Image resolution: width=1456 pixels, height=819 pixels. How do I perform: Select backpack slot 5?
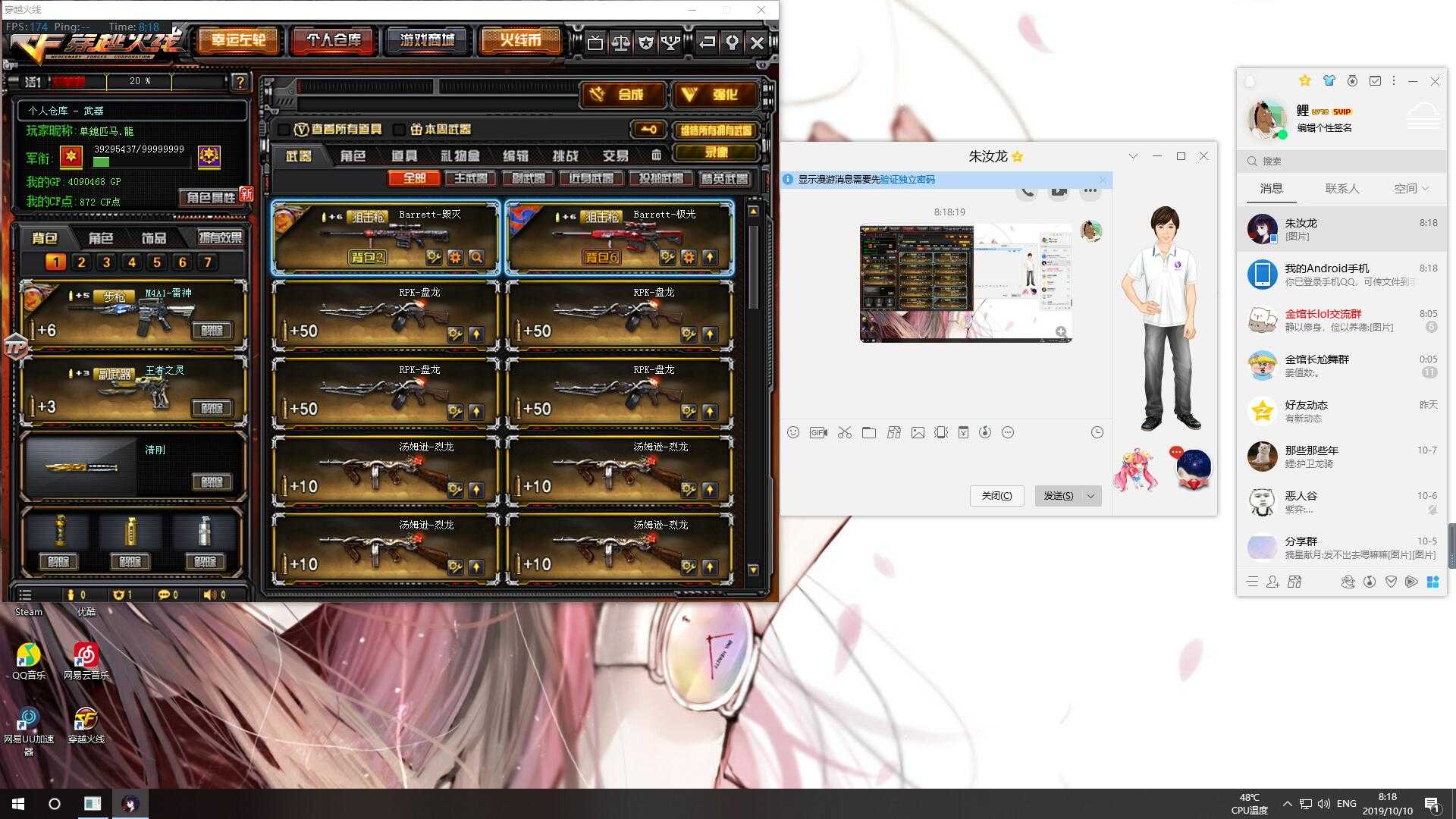tap(157, 262)
